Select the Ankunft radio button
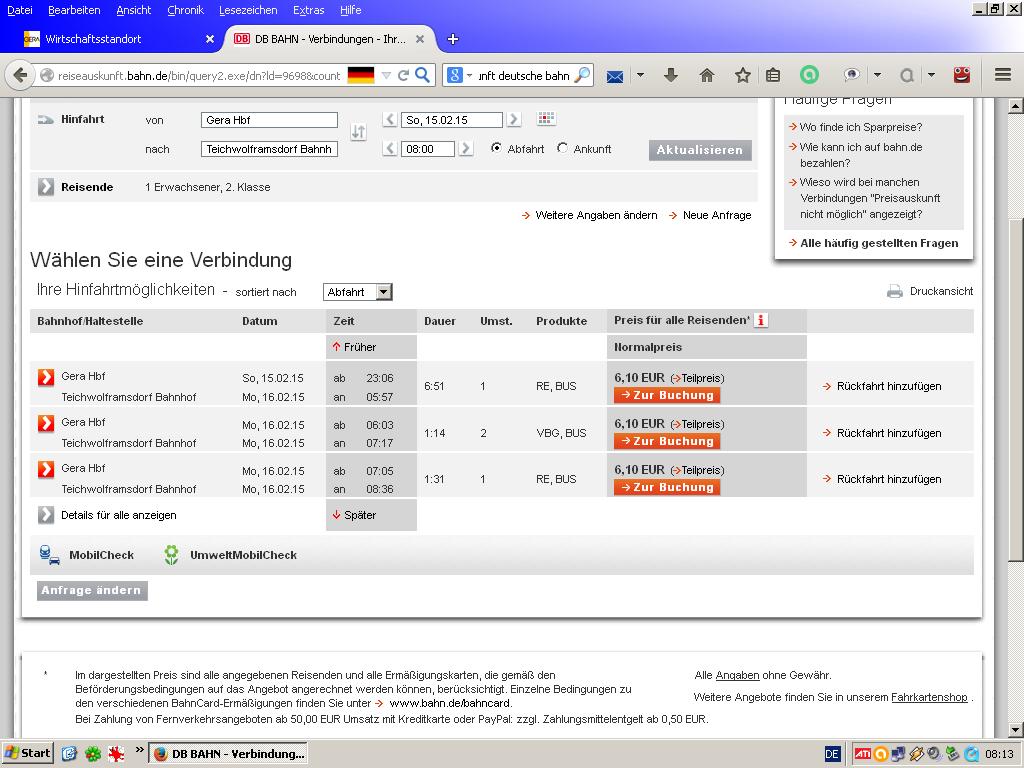Image resolution: width=1024 pixels, height=768 pixels. (562, 148)
